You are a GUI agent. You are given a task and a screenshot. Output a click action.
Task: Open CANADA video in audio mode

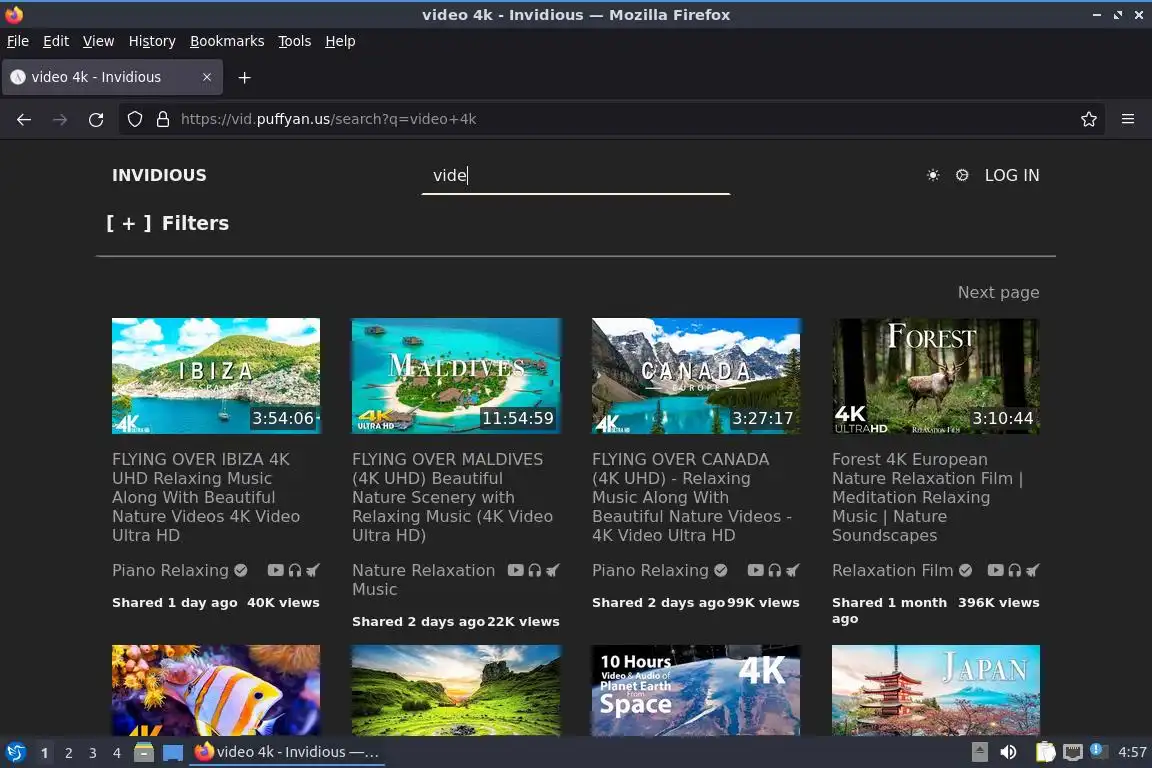pos(774,570)
